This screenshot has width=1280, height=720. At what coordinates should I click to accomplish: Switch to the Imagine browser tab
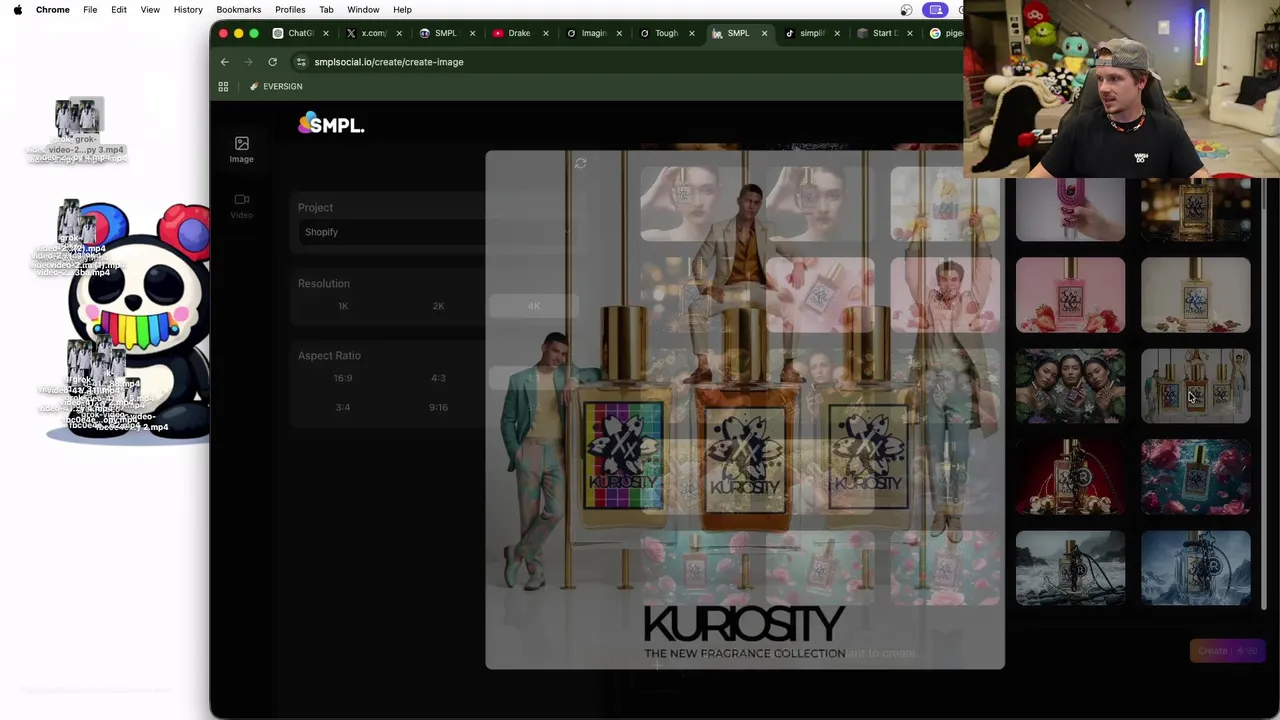[592, 33]
